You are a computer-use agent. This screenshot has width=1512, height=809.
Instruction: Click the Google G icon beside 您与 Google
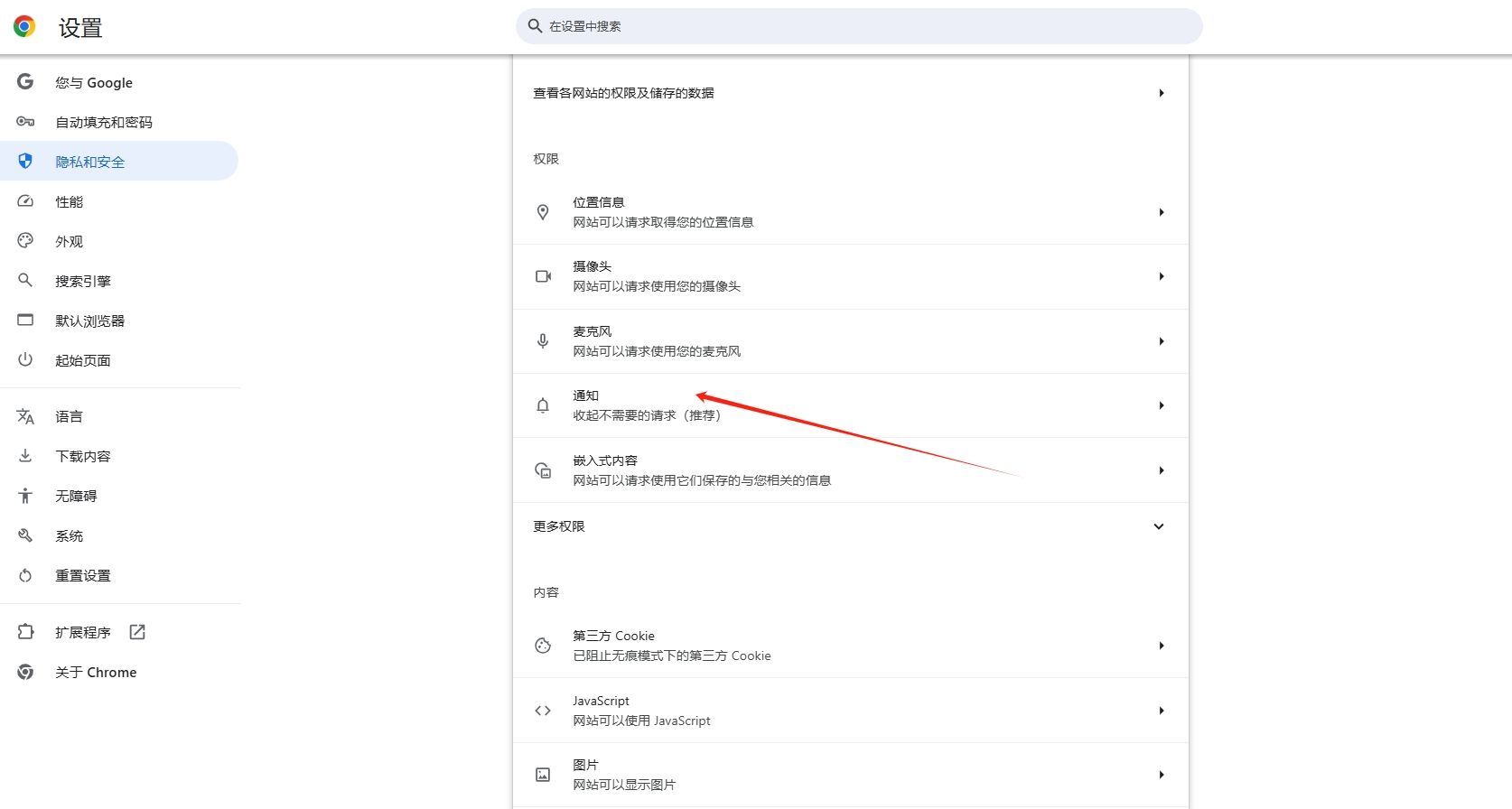[x=25, y=82]
